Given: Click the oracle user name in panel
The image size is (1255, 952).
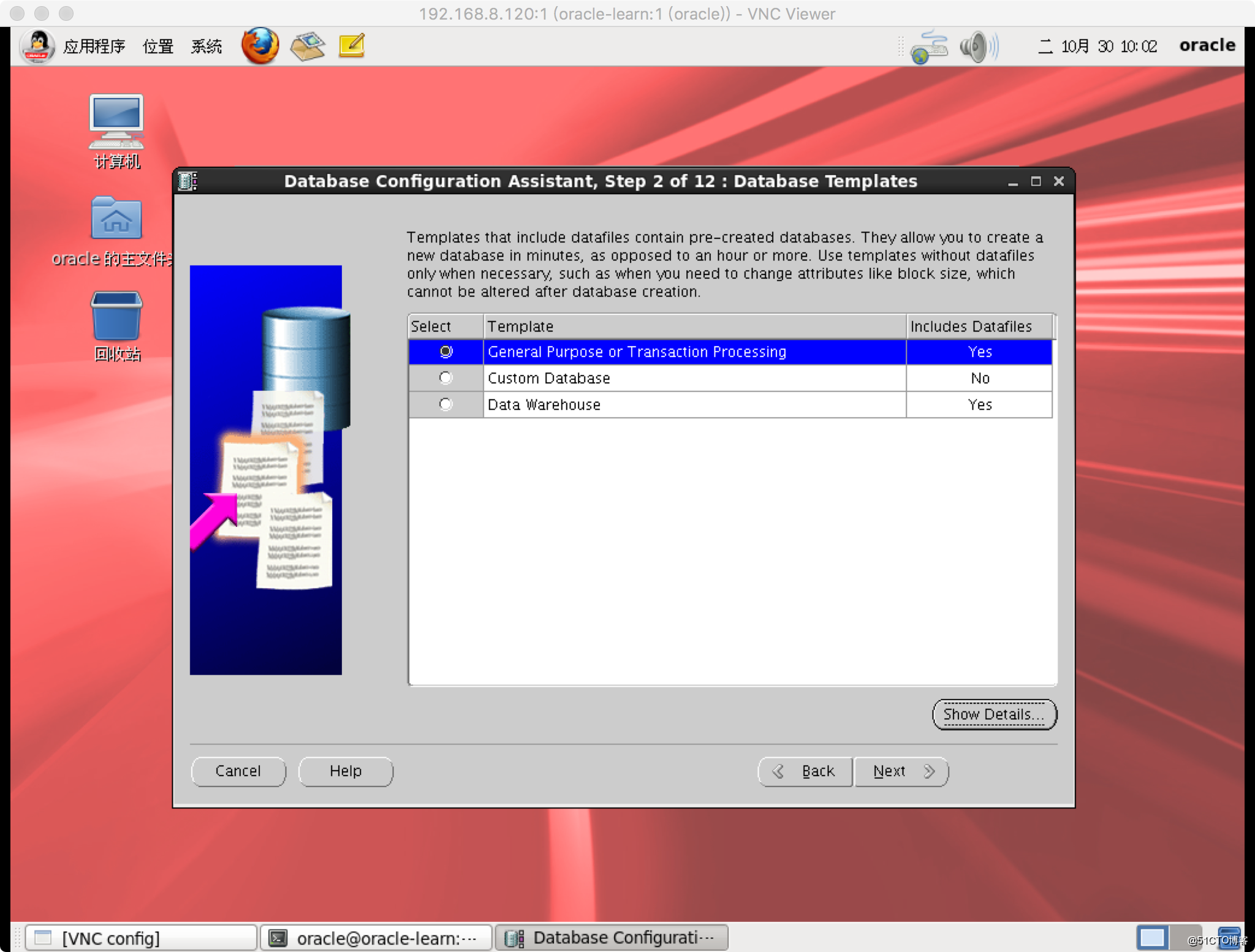Looking at the screenshot, I should coord(1207,45).
